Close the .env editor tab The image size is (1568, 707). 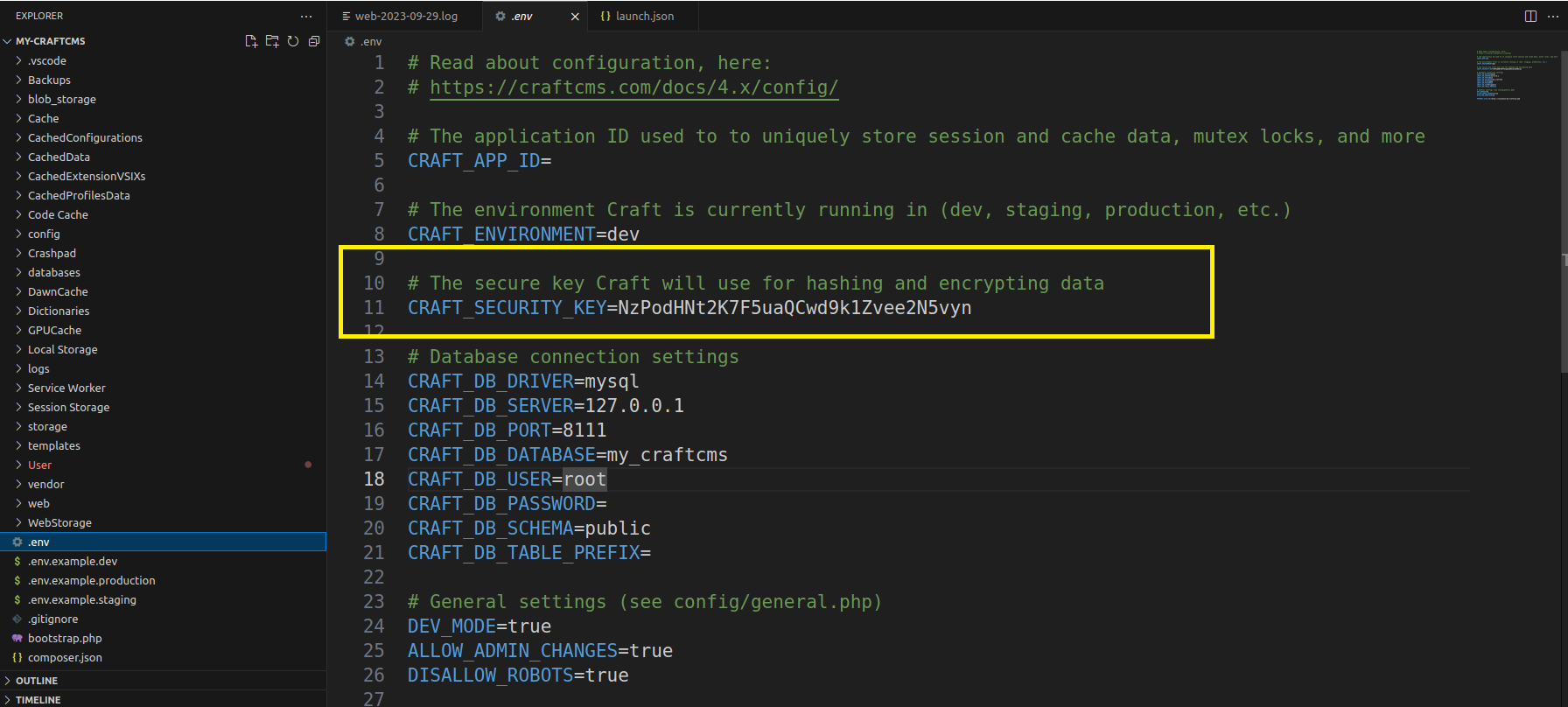[x=575, y=17]
